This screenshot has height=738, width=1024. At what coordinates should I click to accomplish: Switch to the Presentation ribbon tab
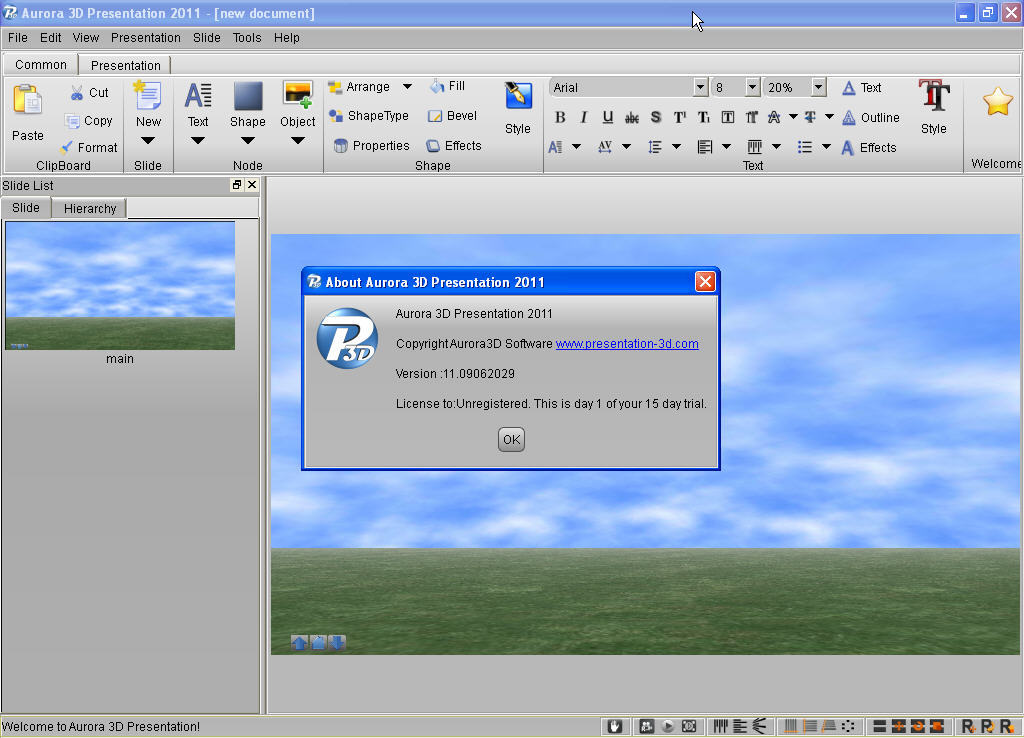click(125, 64)
